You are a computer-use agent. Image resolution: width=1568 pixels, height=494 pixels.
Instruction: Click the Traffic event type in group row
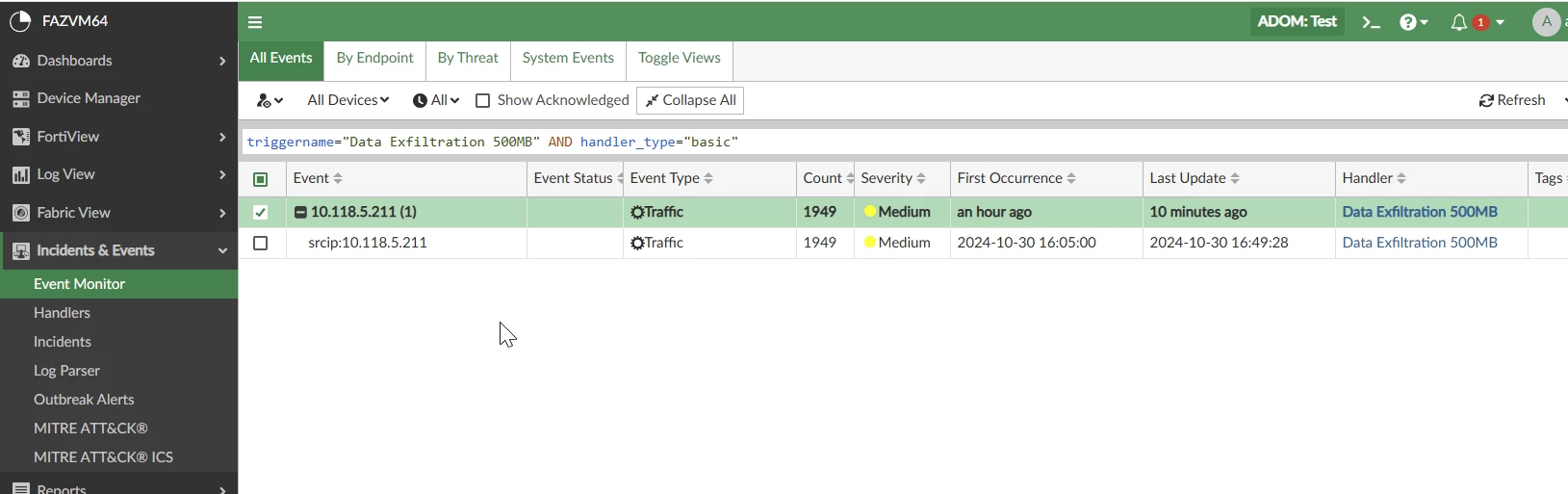tap(656, 212)
